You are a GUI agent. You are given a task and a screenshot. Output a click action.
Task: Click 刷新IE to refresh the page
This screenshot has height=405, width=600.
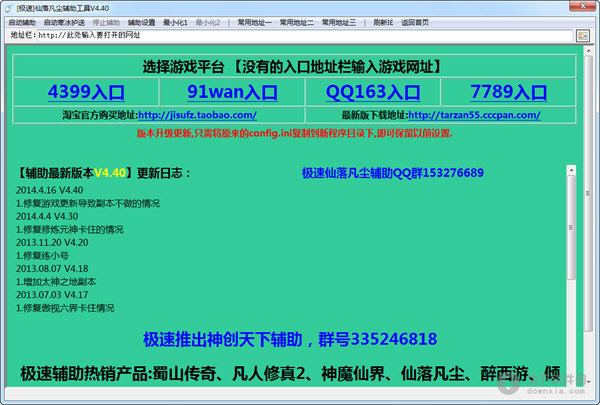click(x=383, y=23)
